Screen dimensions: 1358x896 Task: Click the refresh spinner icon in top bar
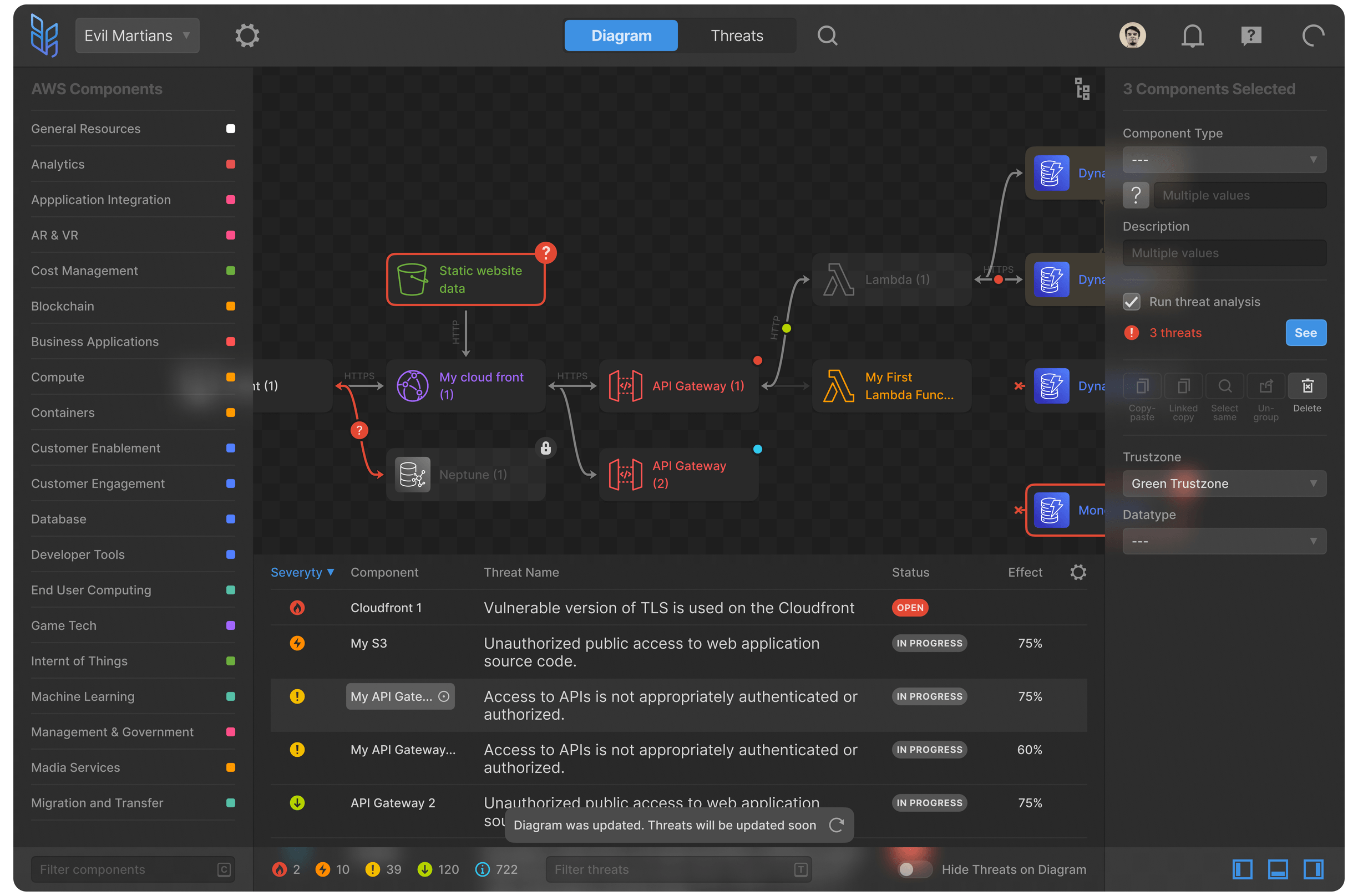pos(1313,35)
